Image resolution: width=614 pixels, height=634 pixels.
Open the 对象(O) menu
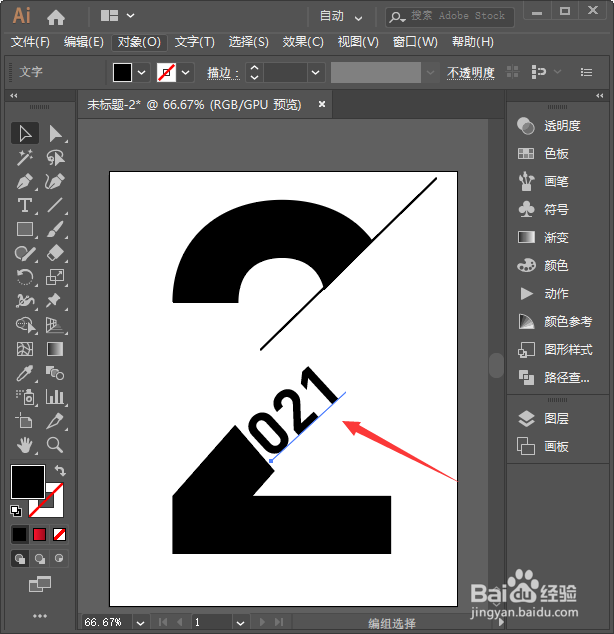click(x=139, y=42)
